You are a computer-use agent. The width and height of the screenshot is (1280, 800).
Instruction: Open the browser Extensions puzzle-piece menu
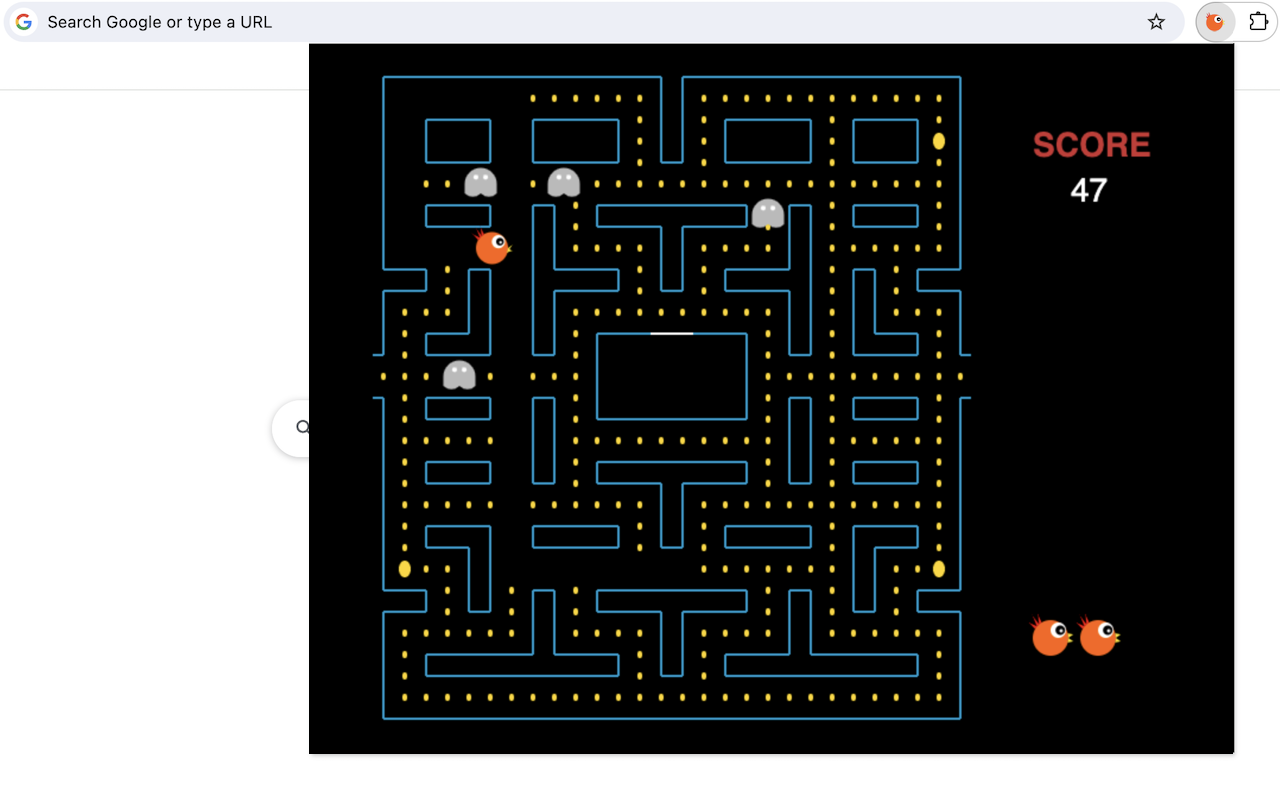(1258, 21)
